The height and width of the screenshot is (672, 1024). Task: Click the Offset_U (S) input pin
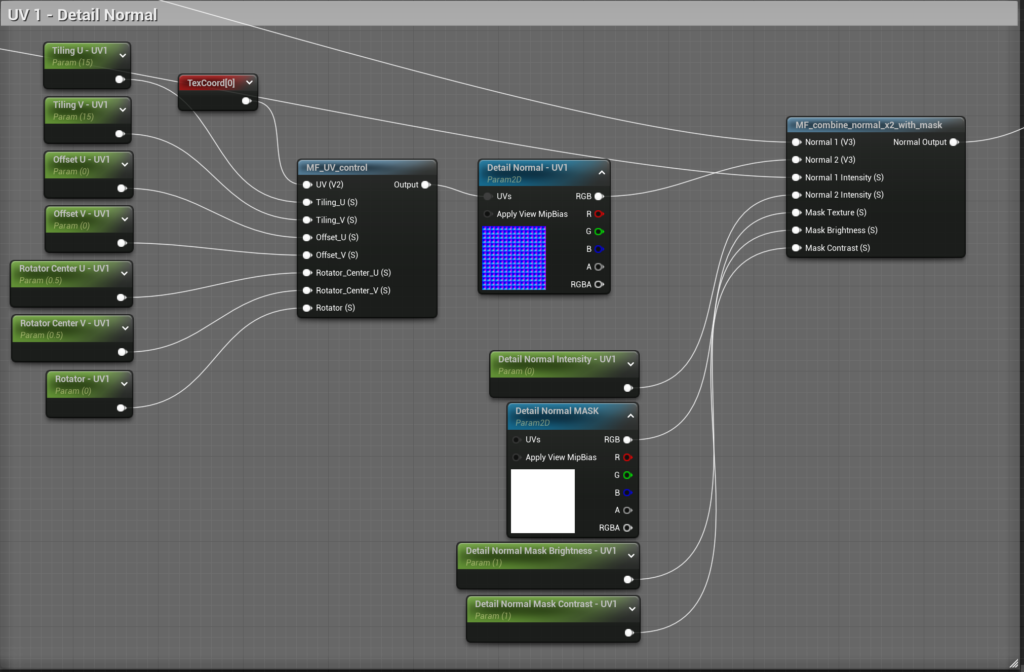307,238
